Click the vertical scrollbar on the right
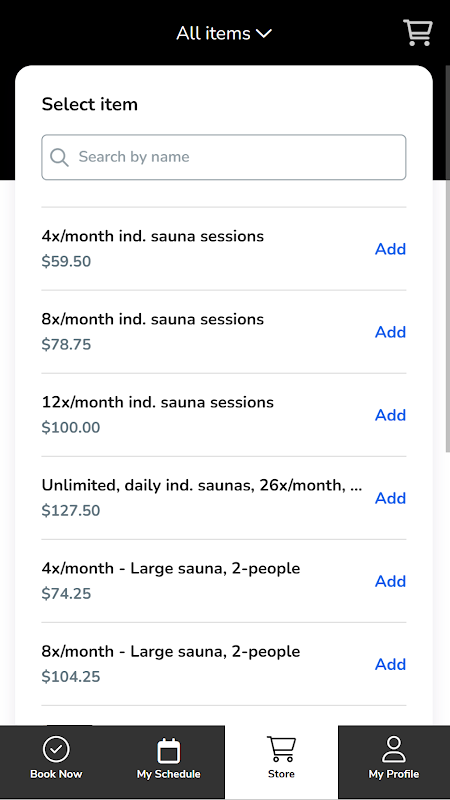This screenshot has width=450, height=800. pyautogui.click(x=447, y=258)
